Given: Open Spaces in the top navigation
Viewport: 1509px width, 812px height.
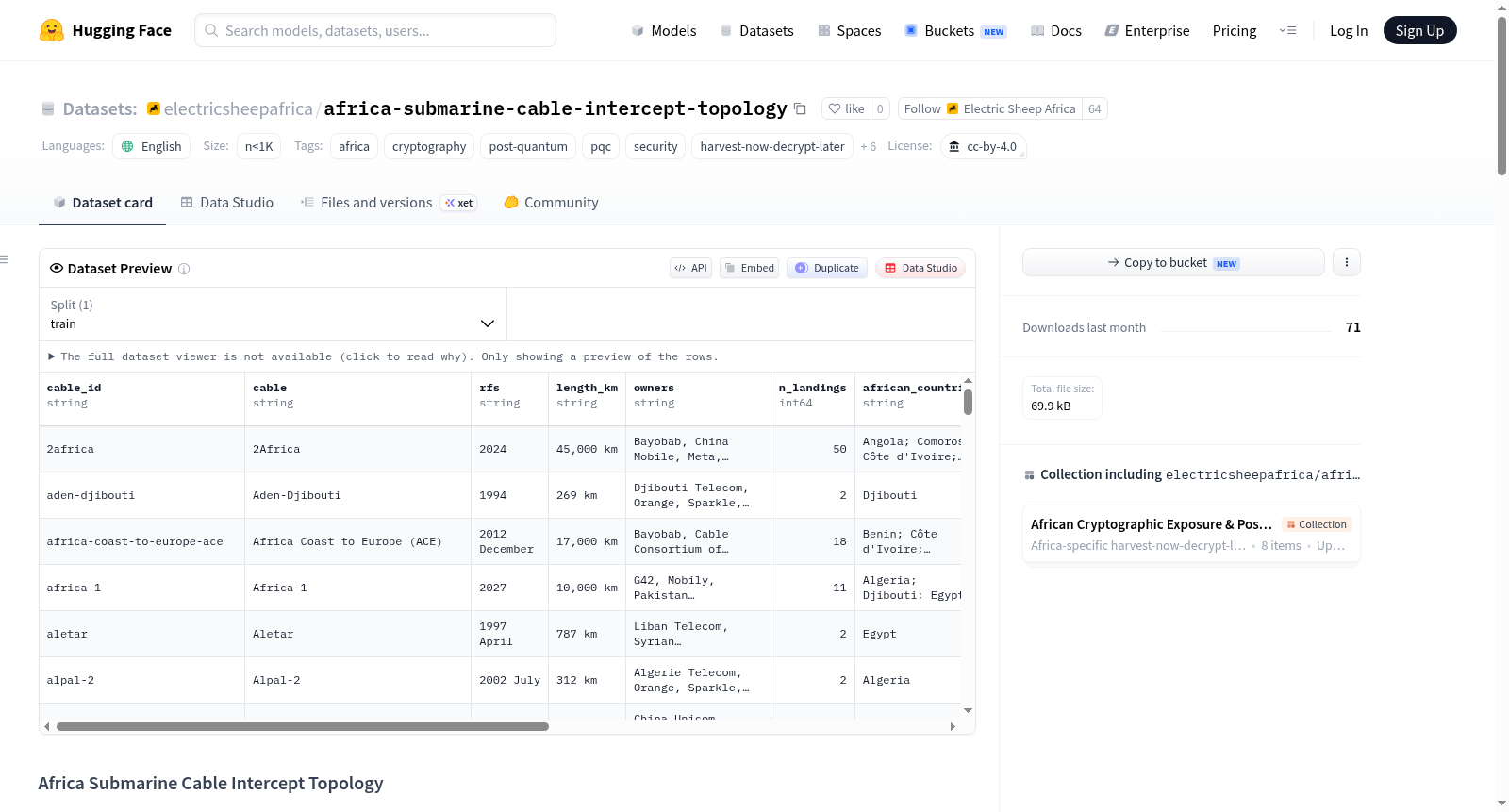Looking at the screenshot, I should coord(850,30).
